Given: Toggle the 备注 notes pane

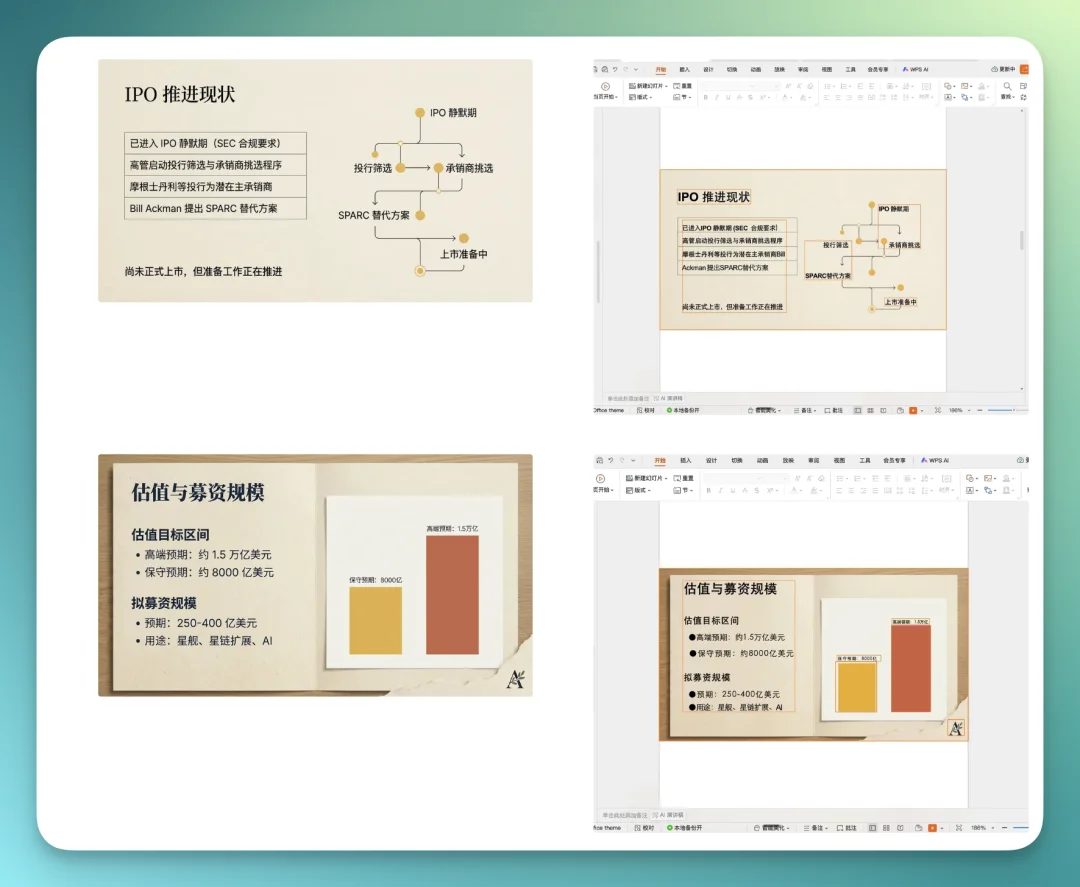Looking at the screenshot, I should [x=807, y=410].
